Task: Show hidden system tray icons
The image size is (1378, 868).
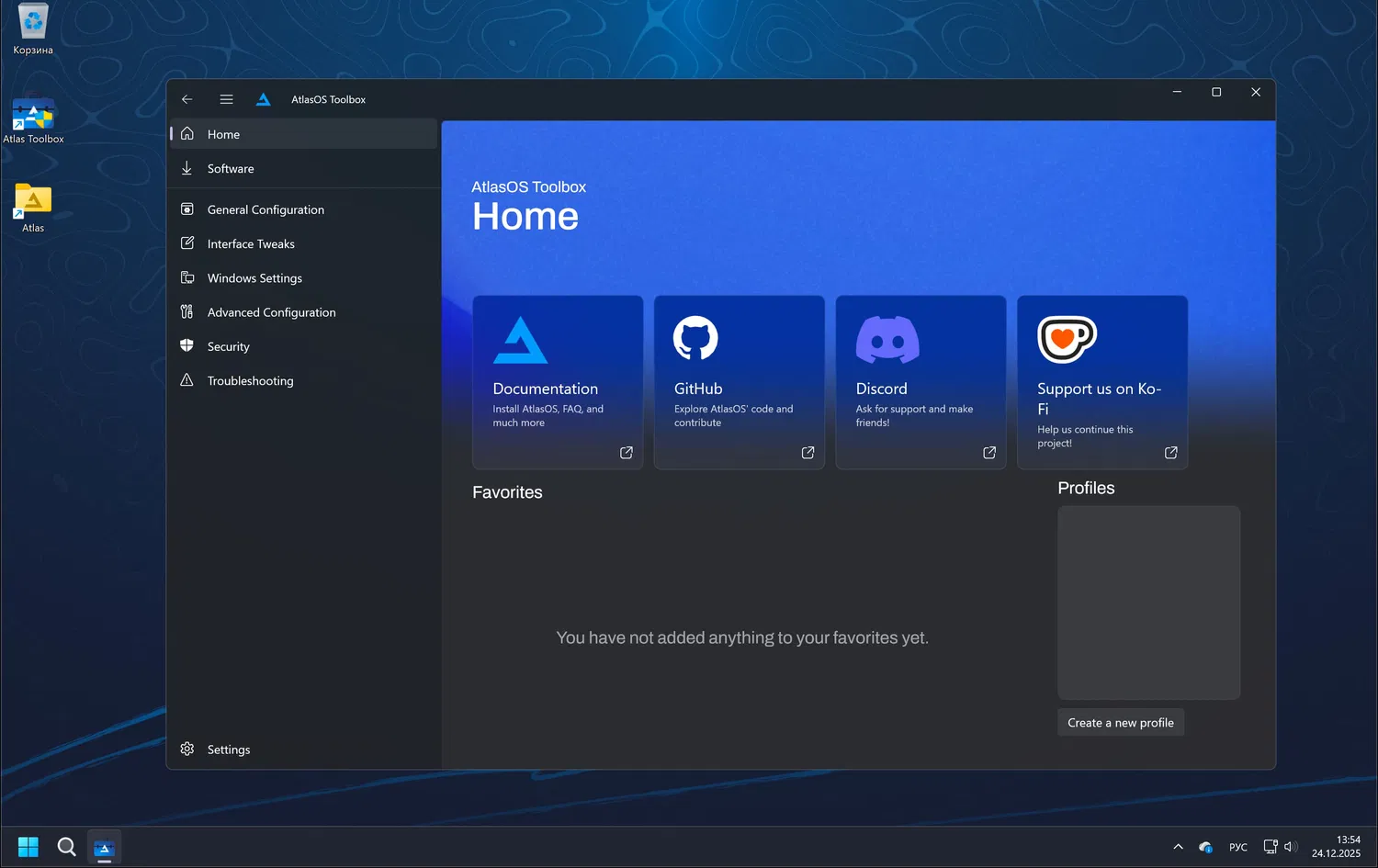Action: coord(1178,847)
